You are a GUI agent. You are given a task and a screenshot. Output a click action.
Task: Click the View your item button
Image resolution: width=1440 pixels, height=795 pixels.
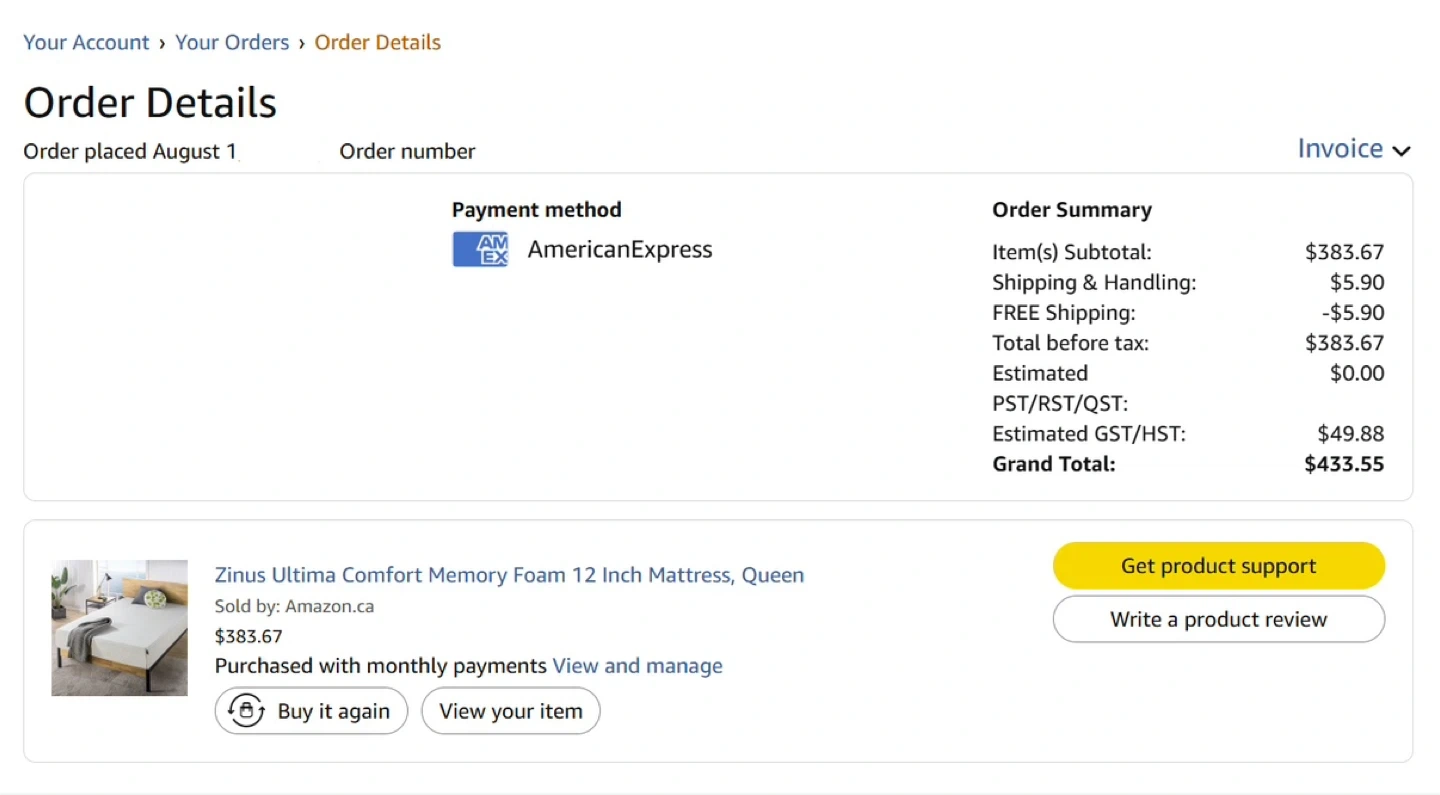(x=510, y=711)
